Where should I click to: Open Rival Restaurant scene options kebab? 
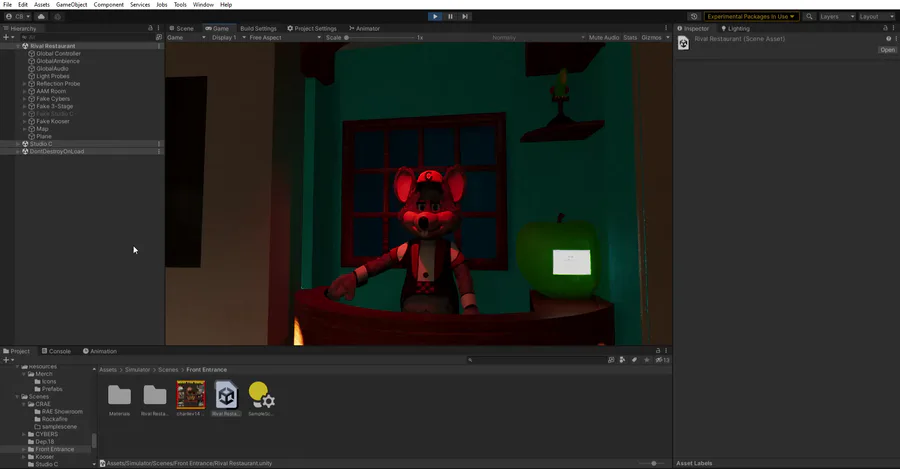(159, 46)
